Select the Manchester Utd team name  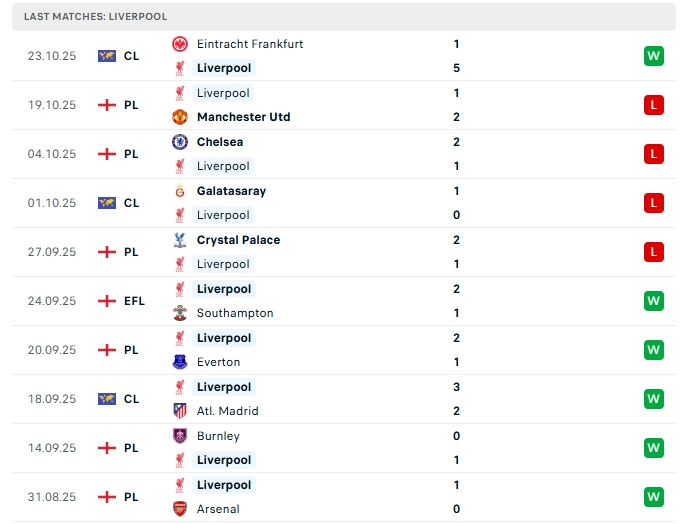pos(243,117)
